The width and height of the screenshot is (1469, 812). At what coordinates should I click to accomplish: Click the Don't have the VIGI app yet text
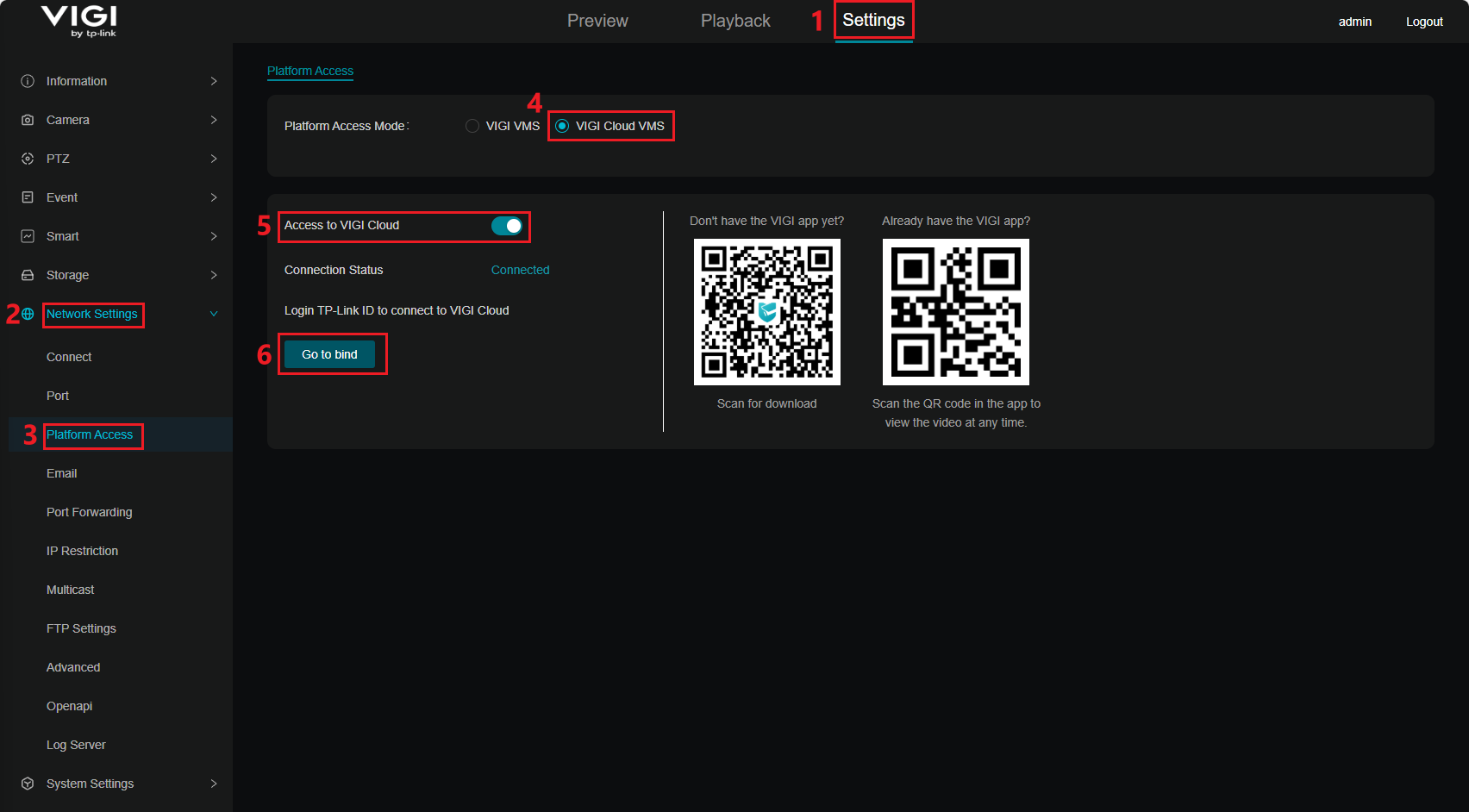click(767, 221)
